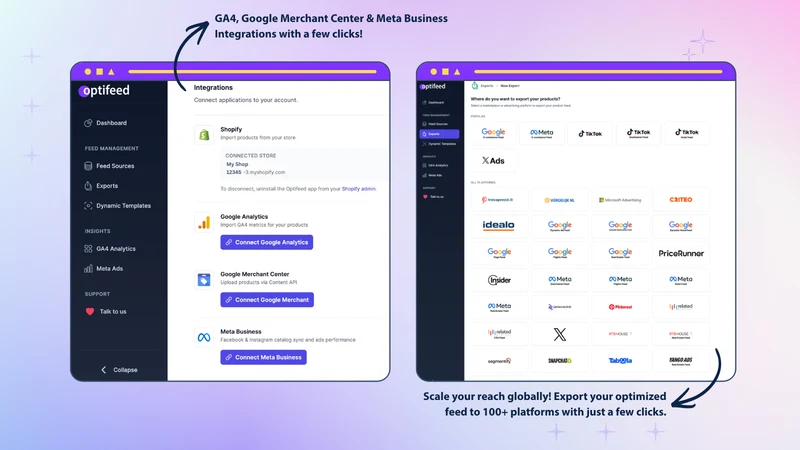Image resolution: width=800 pixels, height=450 pixels.
Task: Click the Meta Business infinity logo
Action: point(204,337)
